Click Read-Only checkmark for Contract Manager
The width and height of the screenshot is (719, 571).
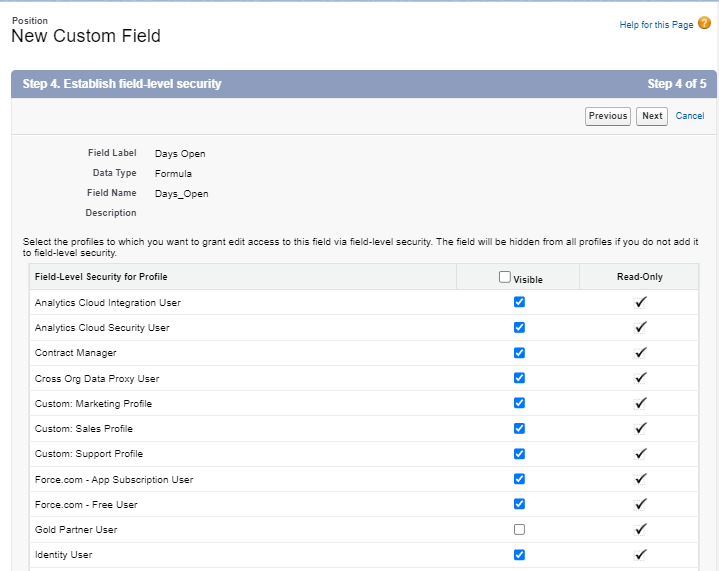(641, 352)
